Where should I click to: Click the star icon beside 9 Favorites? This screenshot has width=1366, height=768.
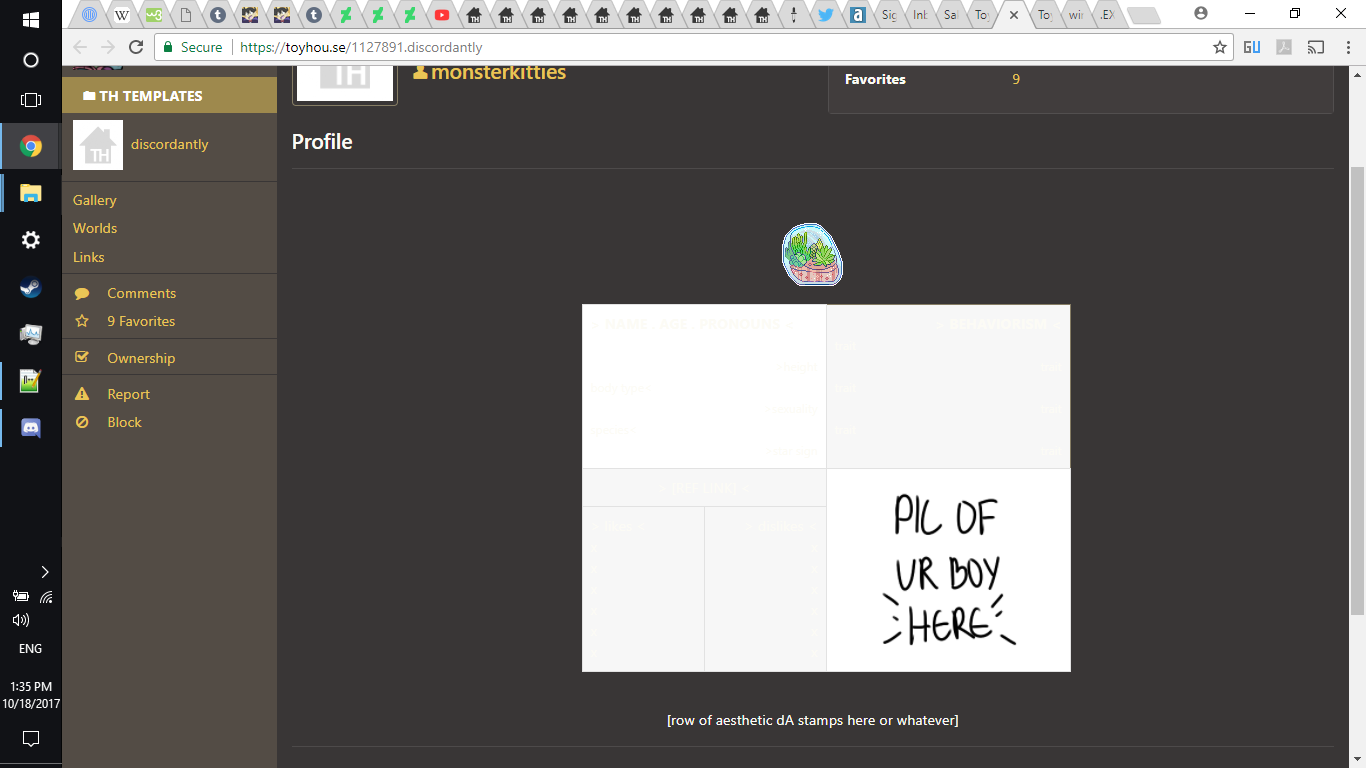tap(83, 321)
